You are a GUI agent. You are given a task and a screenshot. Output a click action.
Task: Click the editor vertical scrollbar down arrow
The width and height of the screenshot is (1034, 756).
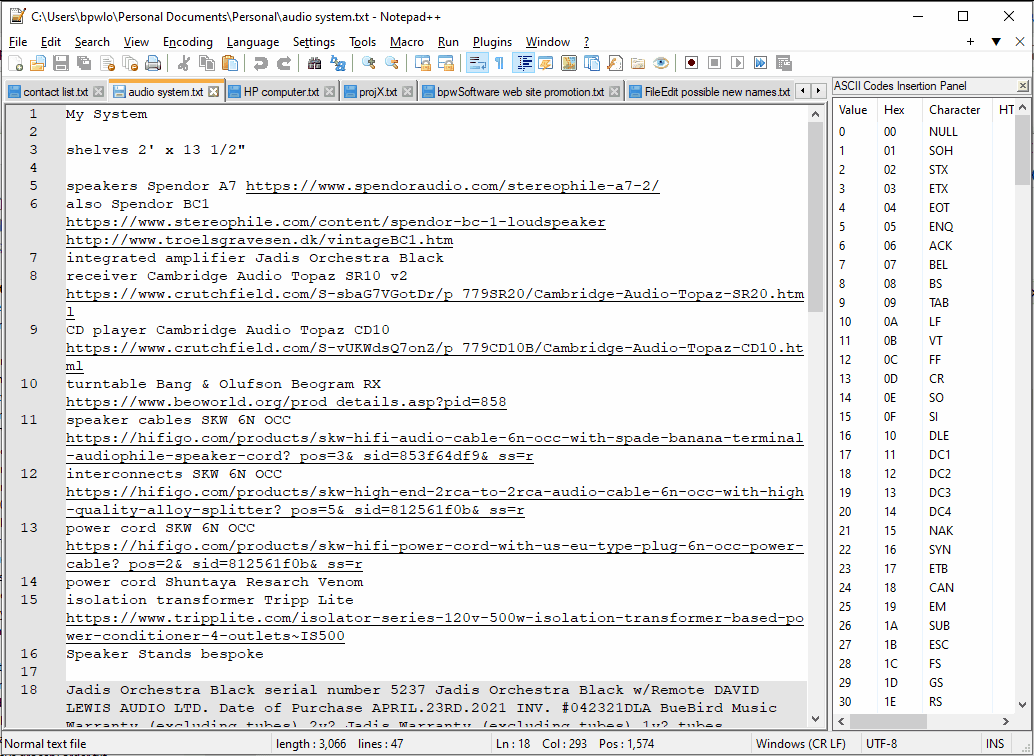816,718
